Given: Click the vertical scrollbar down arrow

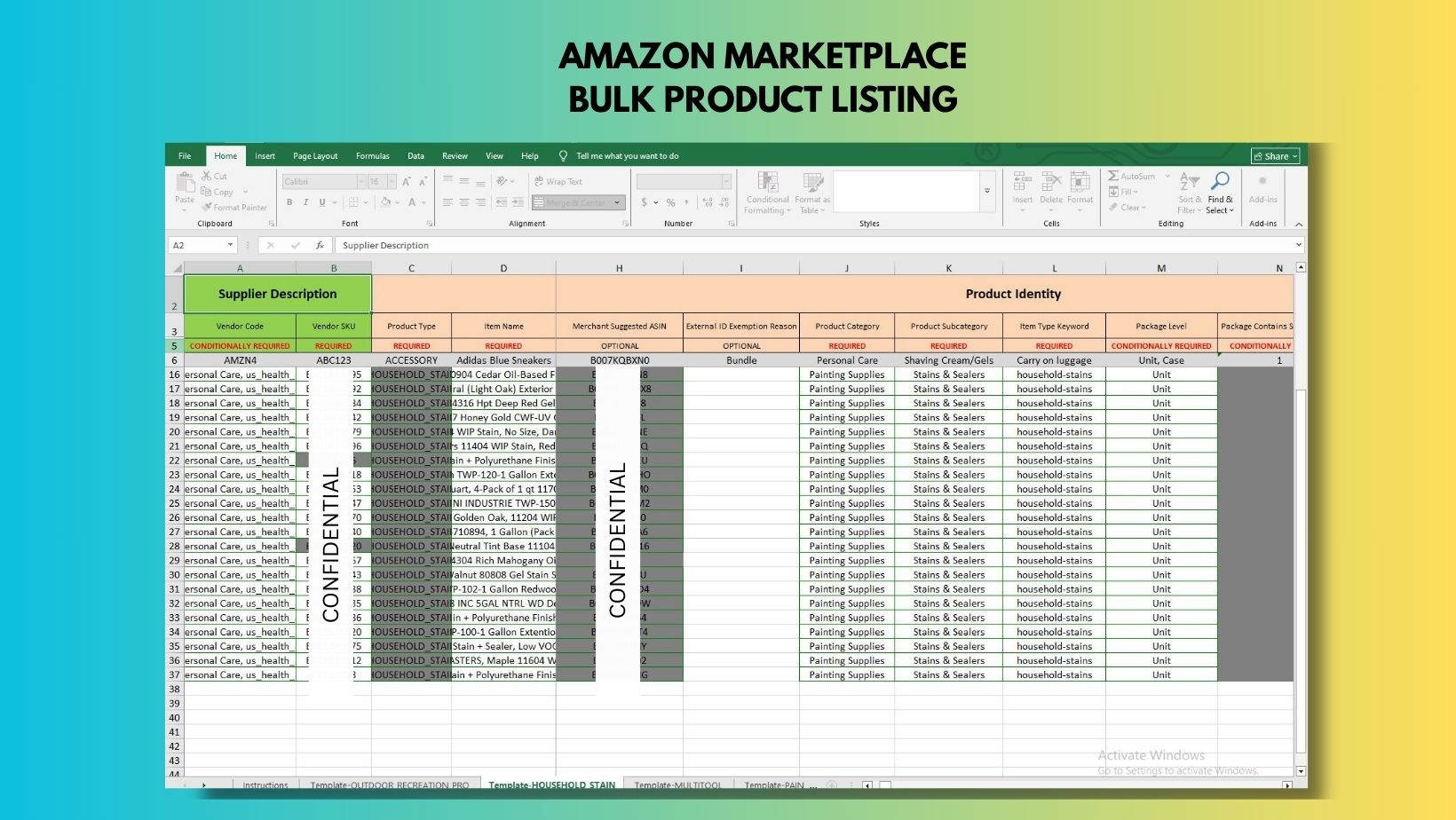Looking at the screenshot, I should [x=1301, y=771].
